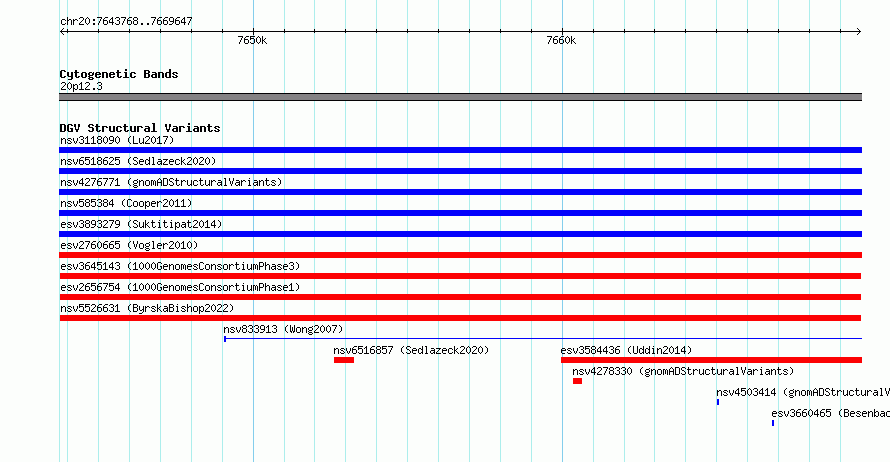Select the thin blue line of nsv833913
Screen dimensions: 890x462
(x=543, y=339)
